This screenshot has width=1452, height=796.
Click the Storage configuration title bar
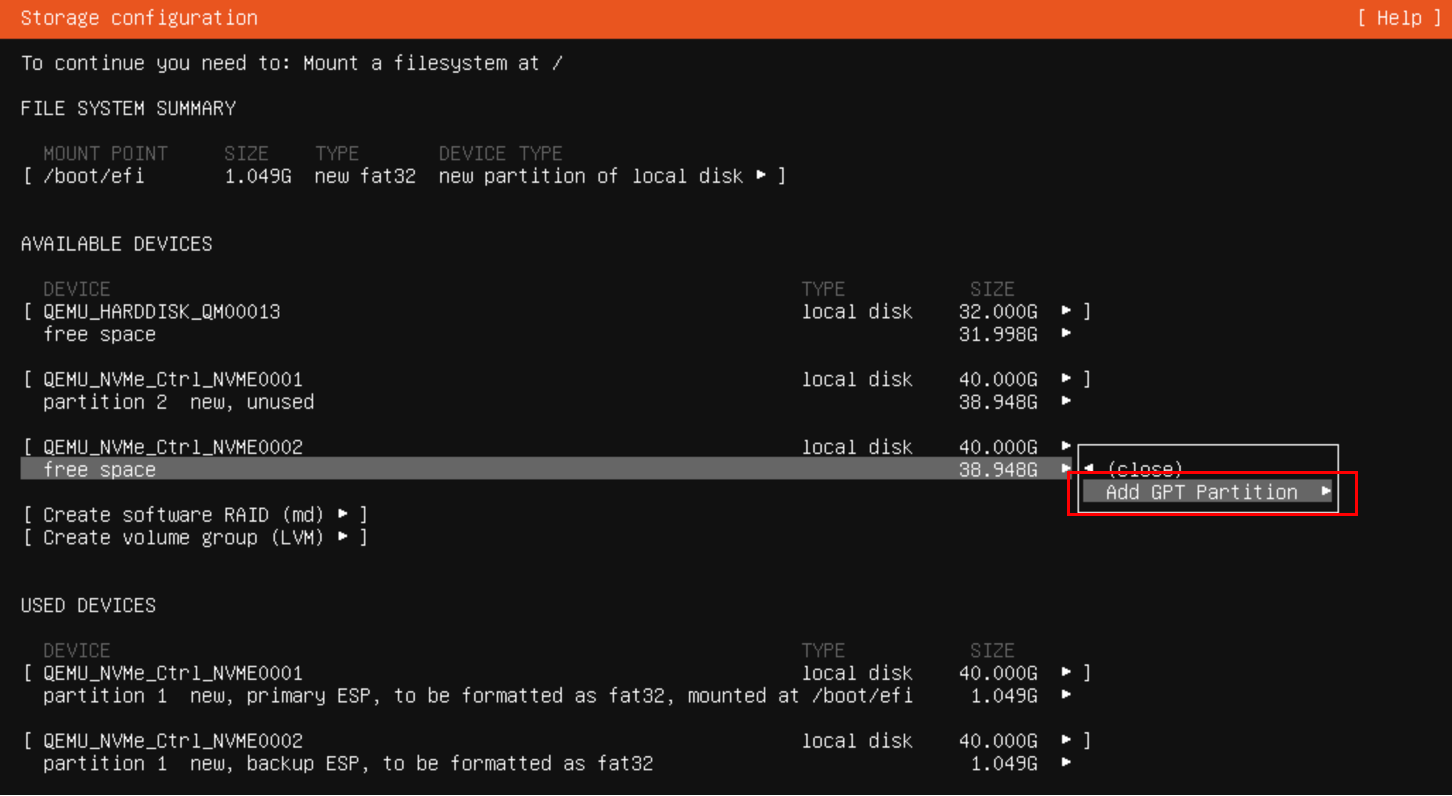click(138, 17)
